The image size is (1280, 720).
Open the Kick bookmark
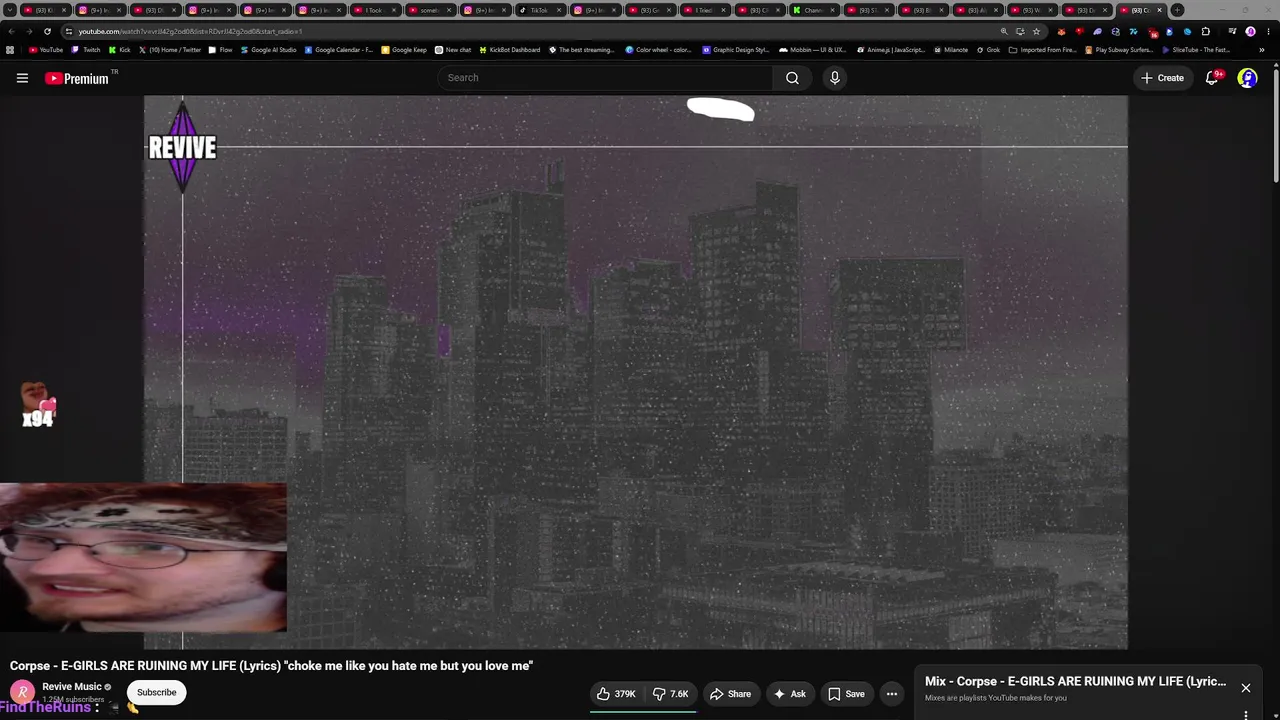120,50
